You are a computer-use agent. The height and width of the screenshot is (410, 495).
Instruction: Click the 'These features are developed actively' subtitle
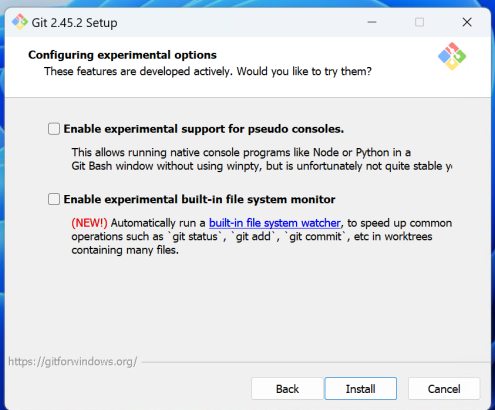[x=208, y=71]
